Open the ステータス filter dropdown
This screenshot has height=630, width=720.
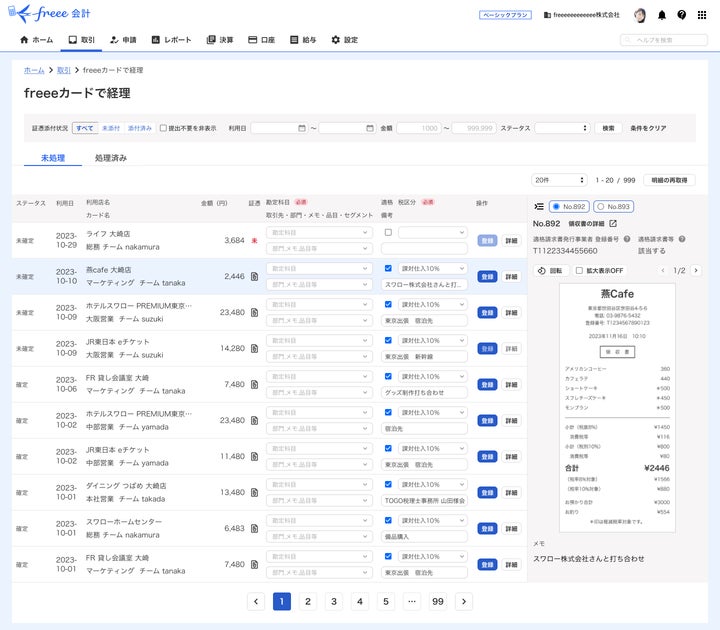tap(561, 128)
